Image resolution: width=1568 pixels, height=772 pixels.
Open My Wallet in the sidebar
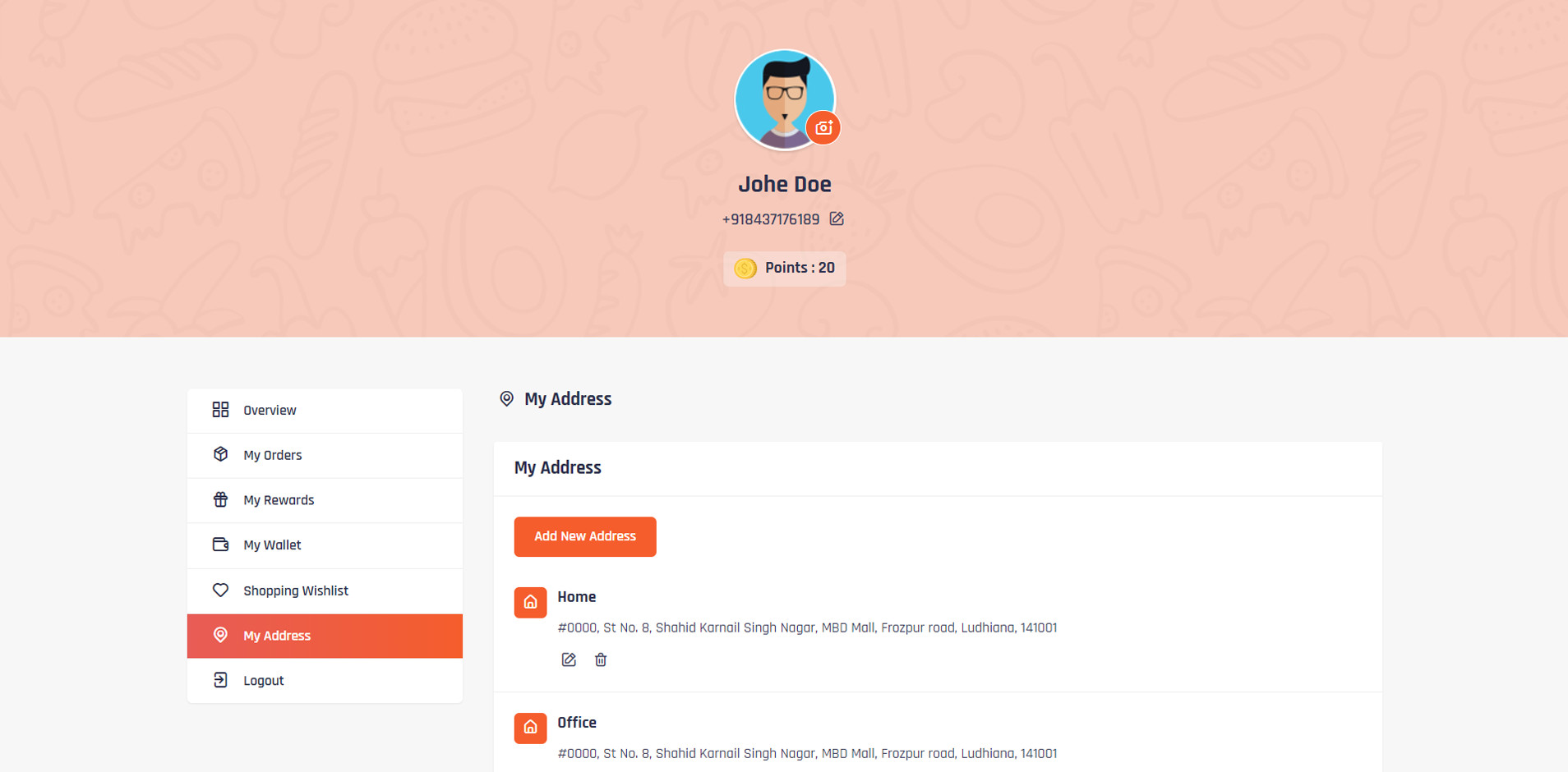272,545
